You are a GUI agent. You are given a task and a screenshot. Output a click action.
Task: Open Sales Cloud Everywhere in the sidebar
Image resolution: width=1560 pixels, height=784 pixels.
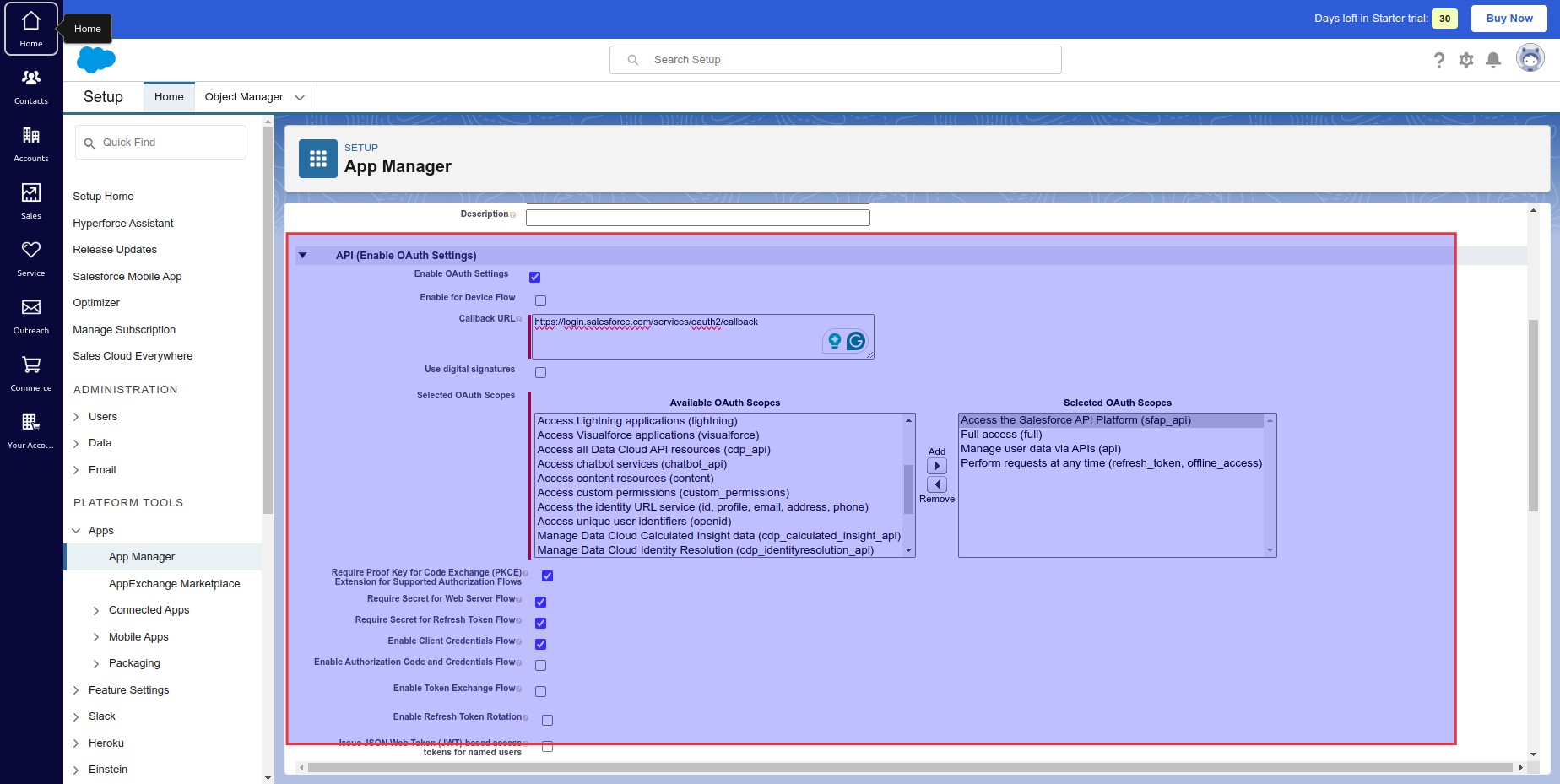coord(133,356)
